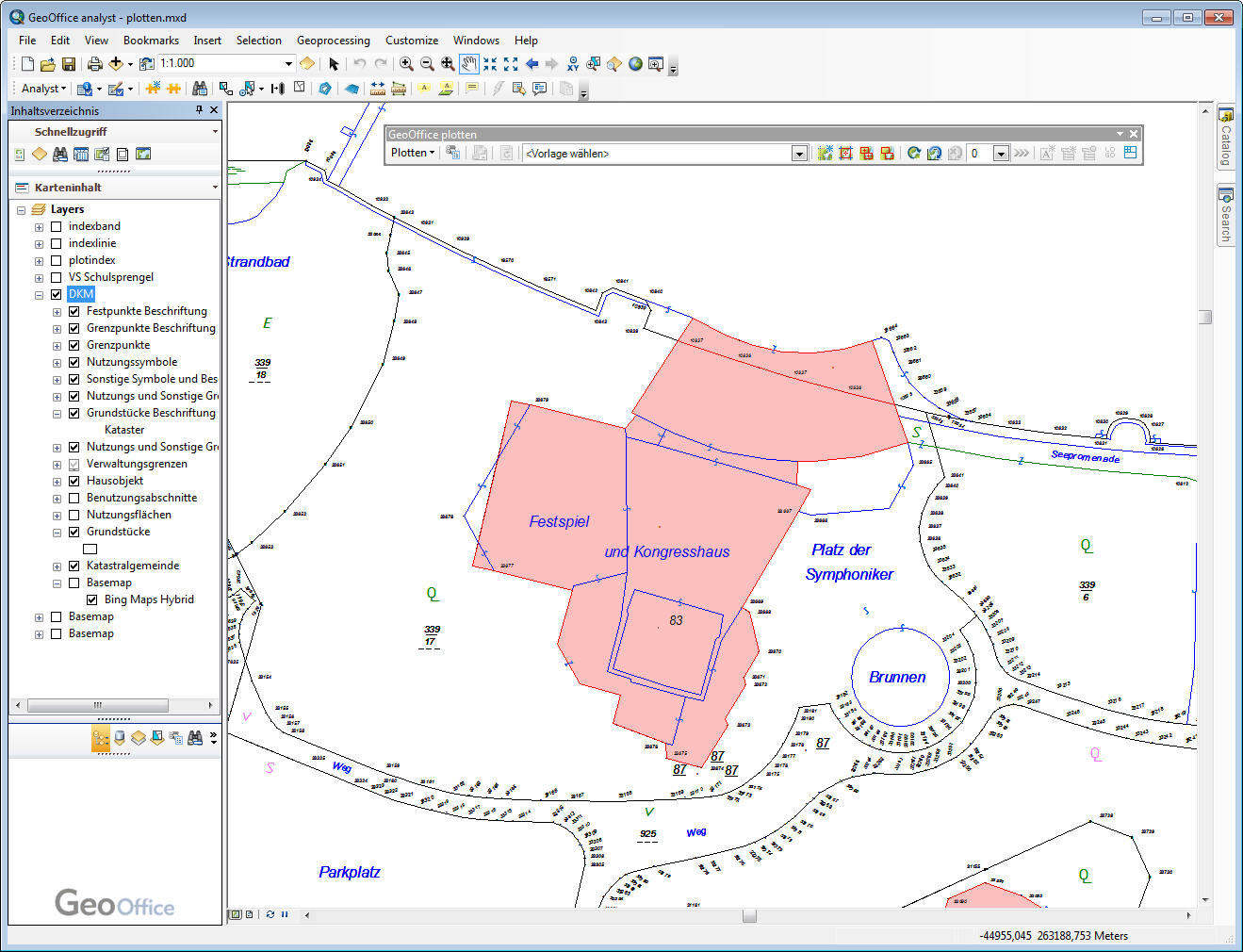Screen dimensions: 1243x952
Task: Click the Plotten dropdown button
Action: 413,153
